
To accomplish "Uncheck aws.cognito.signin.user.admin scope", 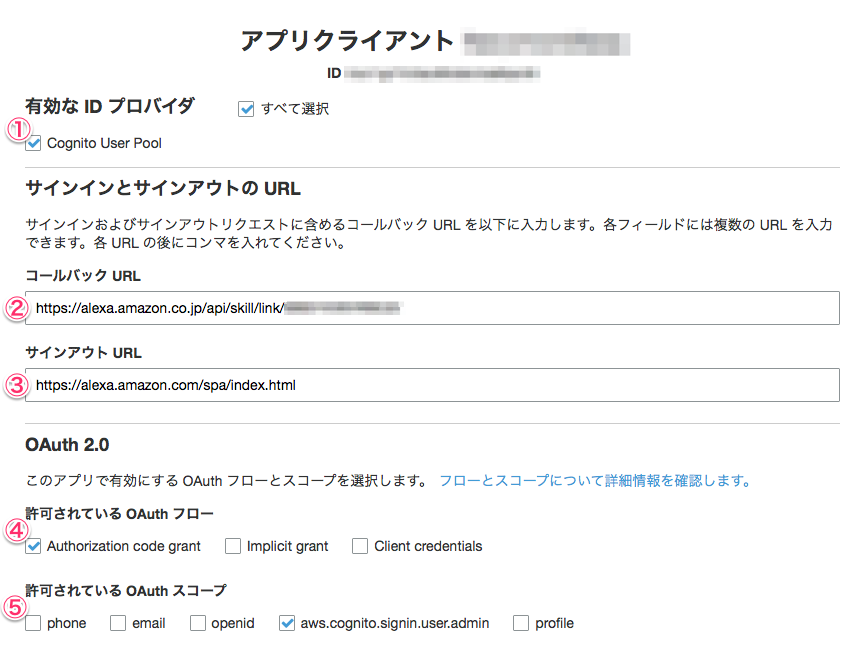I will [288, 623].
